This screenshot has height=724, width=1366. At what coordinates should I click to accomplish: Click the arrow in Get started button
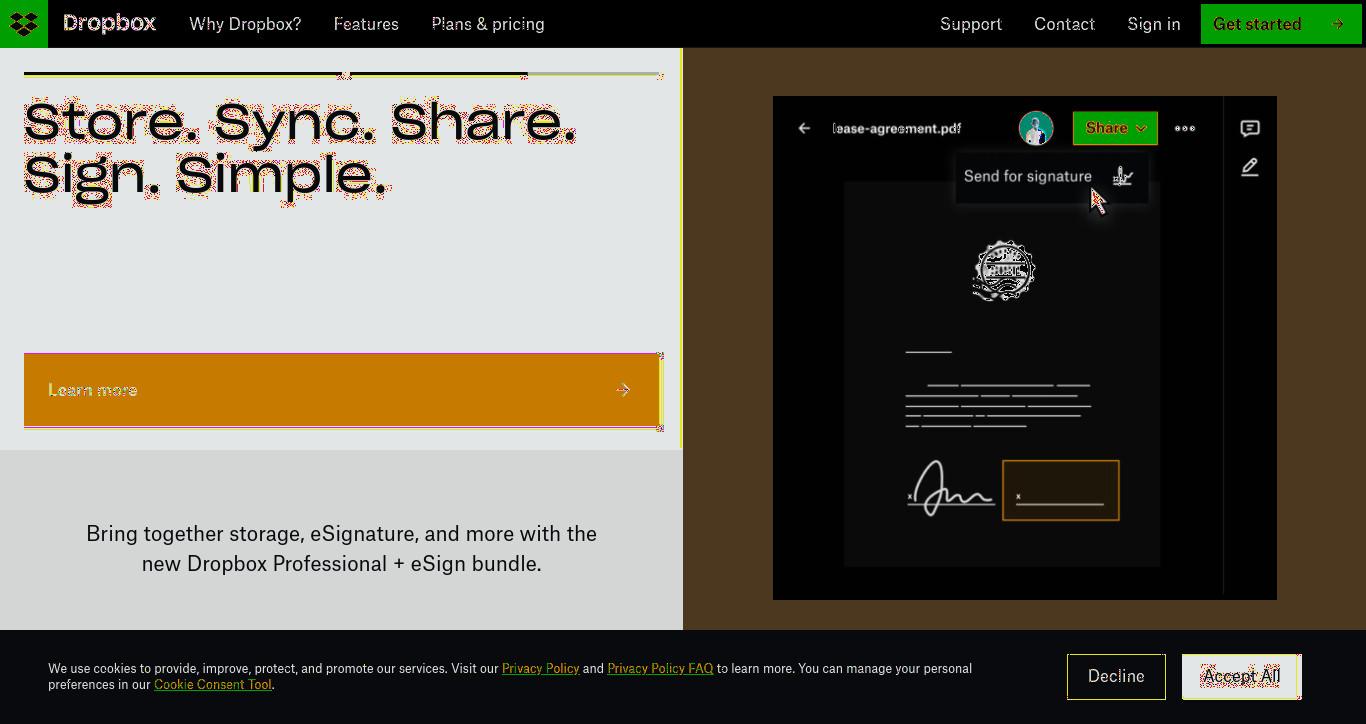pos(1338,24)
